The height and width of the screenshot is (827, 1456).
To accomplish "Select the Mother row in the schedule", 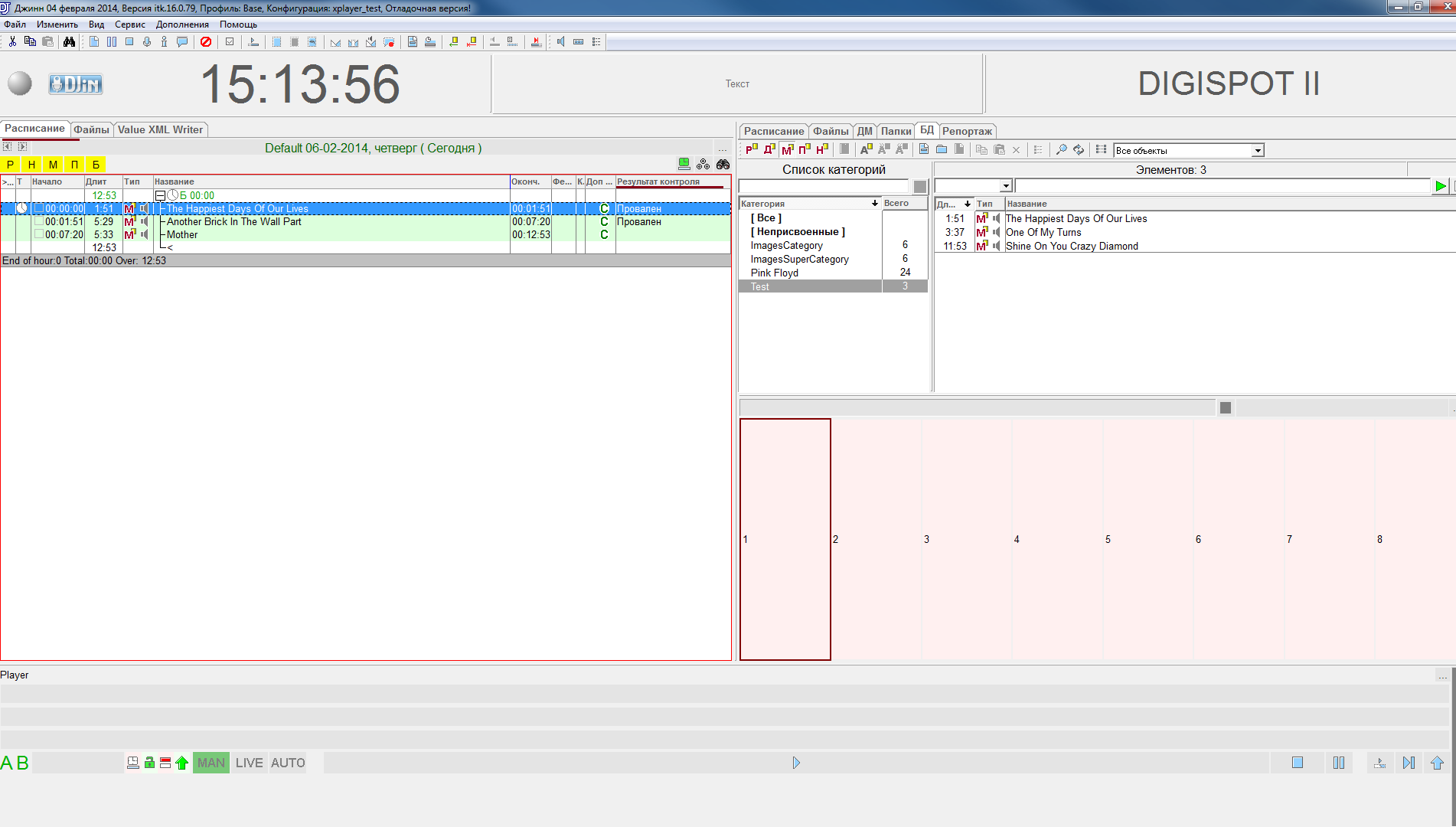I will click(x=365, y=234).
